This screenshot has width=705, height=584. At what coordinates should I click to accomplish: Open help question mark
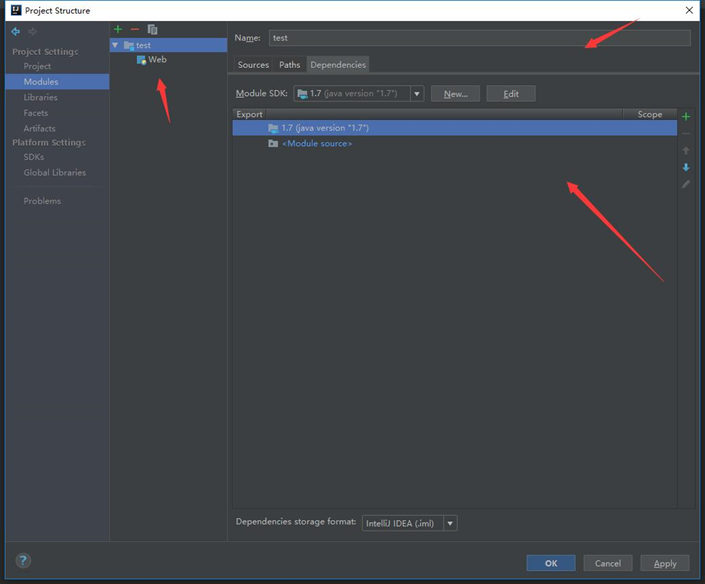tap(23, 561)
